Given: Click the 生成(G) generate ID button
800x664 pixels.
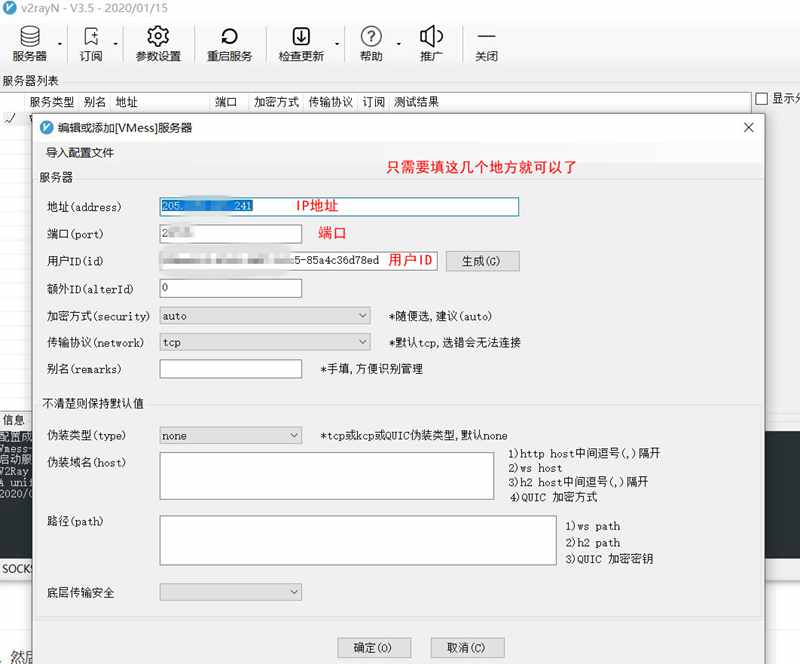Looking at the screenshot, I should [x=483, y=261].
